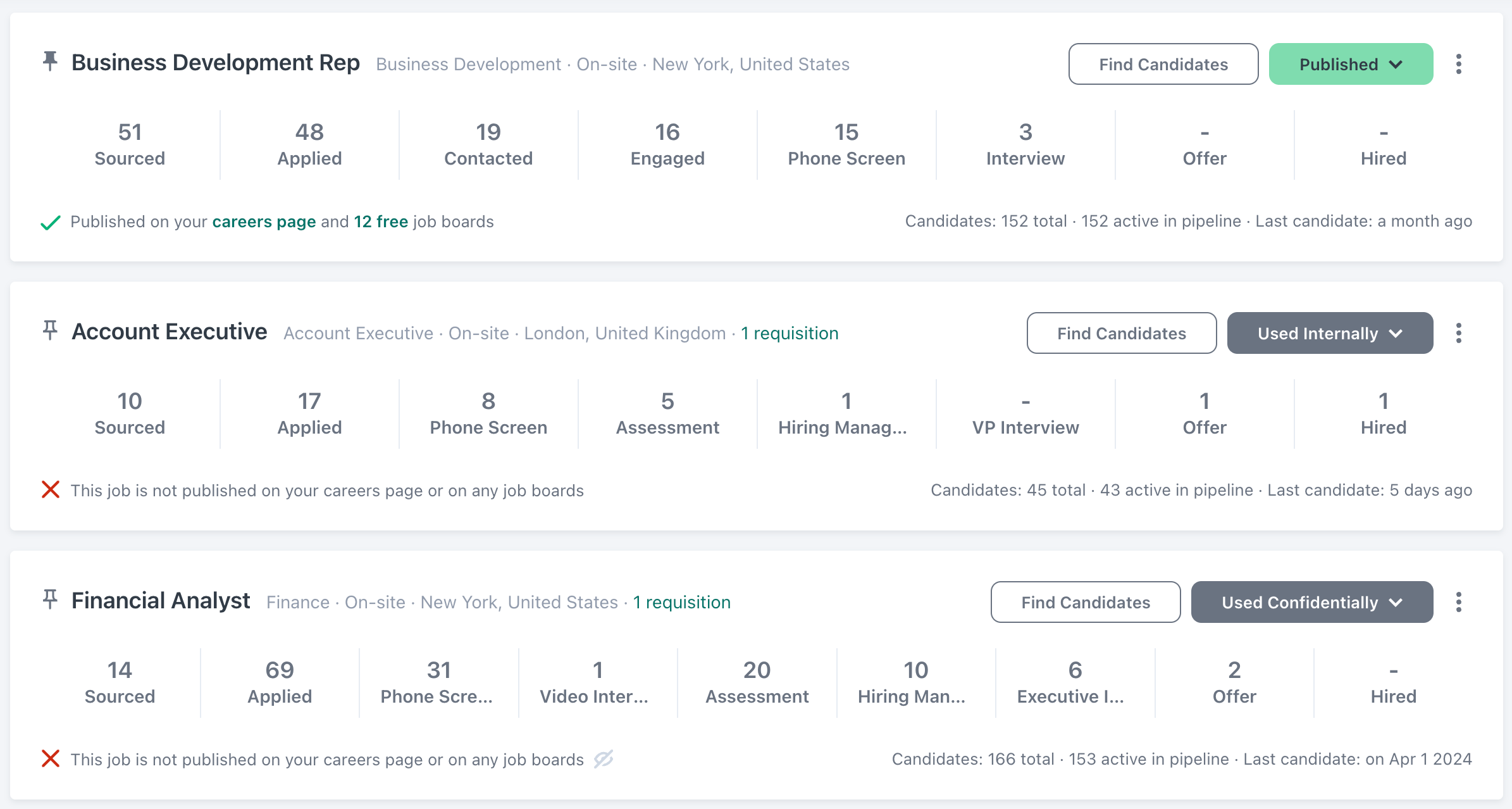Viewport: 1512px width, 809px height.
Task: Find Candidates for Financial Analyst
Action: click(1085, 602)
